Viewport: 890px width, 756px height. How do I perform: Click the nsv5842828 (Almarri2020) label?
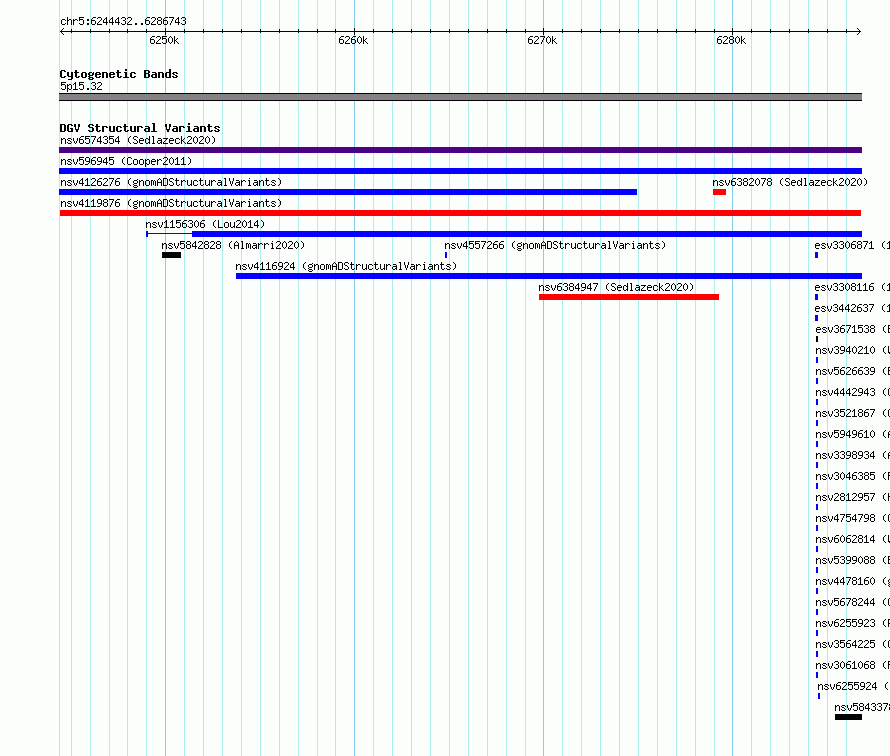tap(233, 245)
